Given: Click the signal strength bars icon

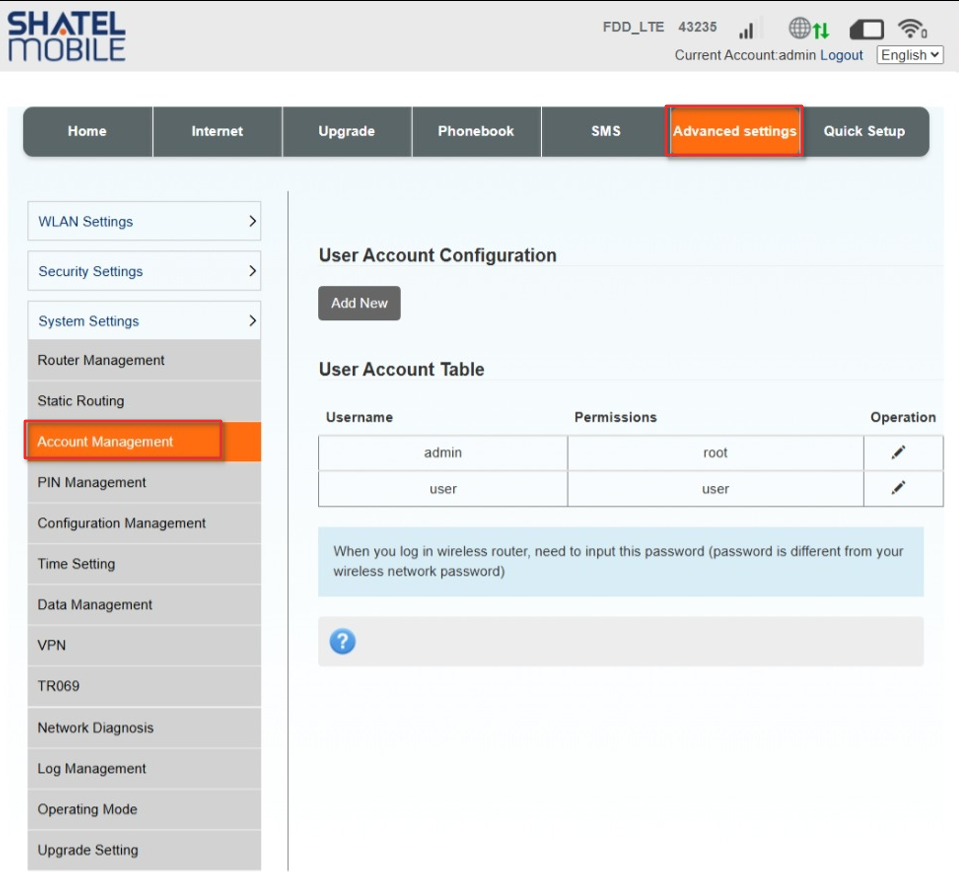Looking at the screenshot, I should pos(747,29).
